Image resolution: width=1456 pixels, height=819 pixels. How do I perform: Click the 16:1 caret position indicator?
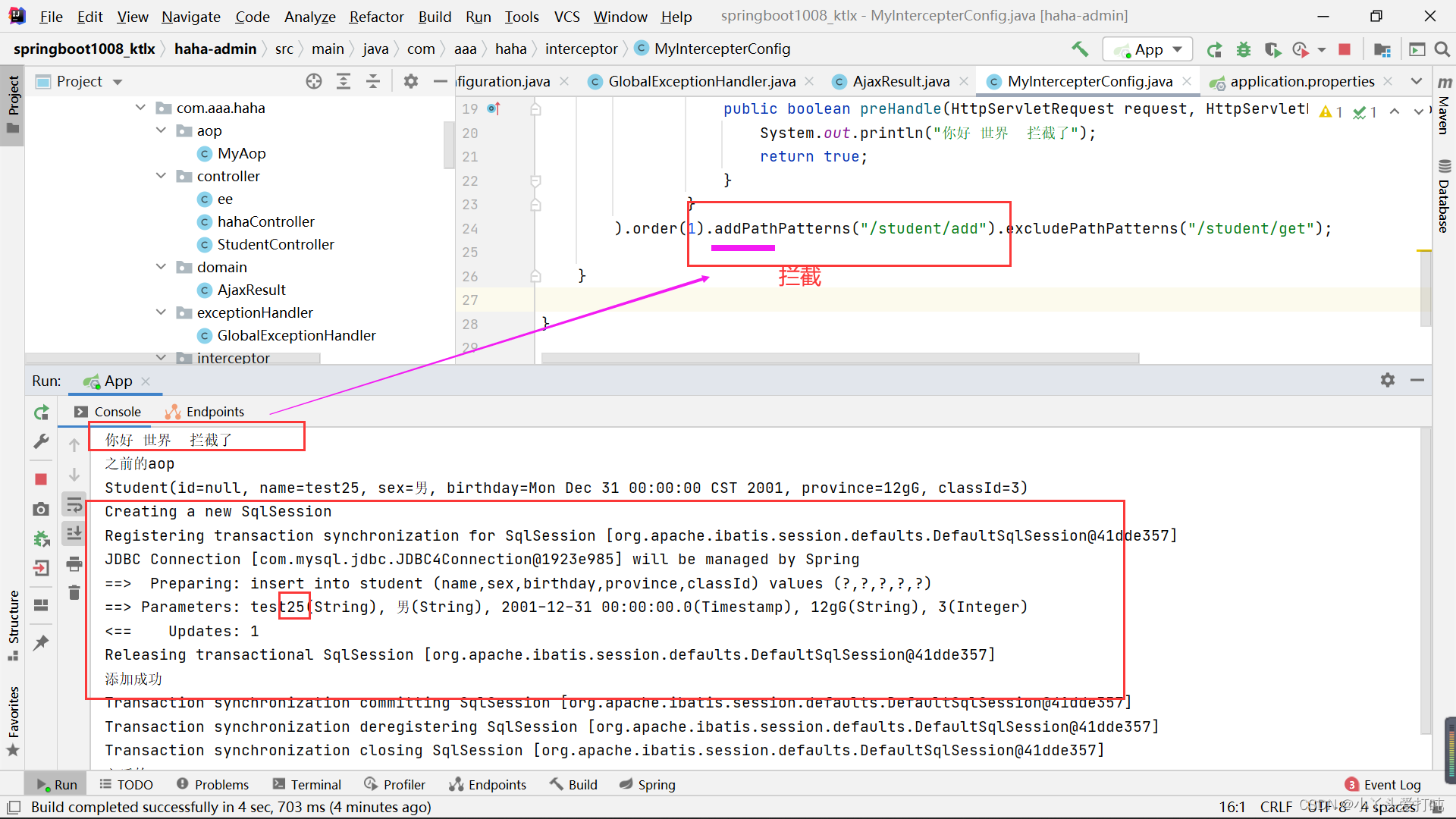1232,807
